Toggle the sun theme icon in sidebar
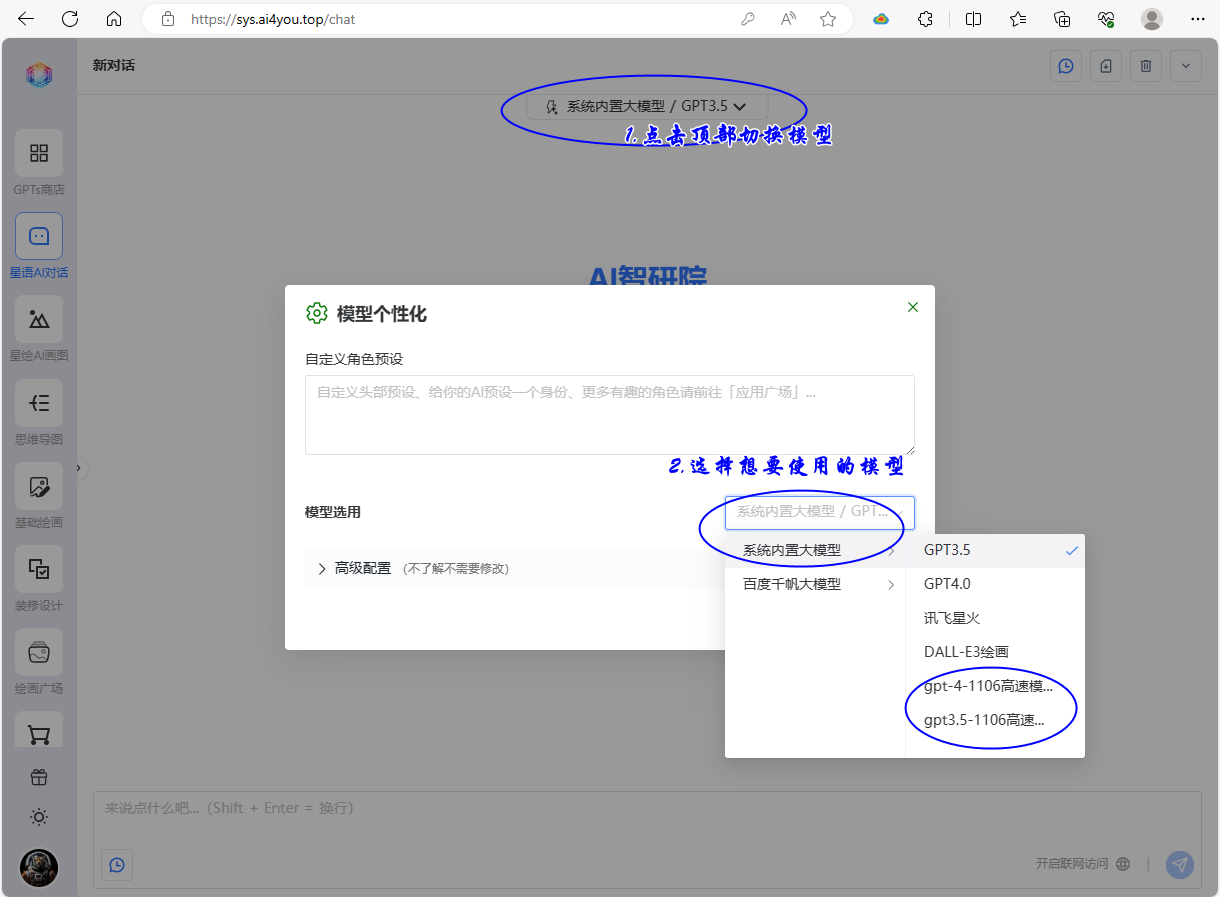1220x897 pixels. point(39,817)
